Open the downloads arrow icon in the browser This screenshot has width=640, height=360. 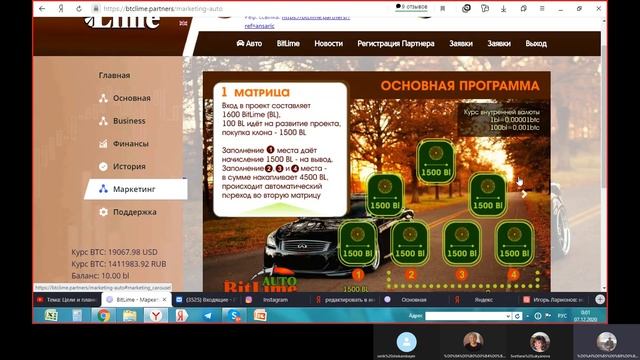coord(504,9)
